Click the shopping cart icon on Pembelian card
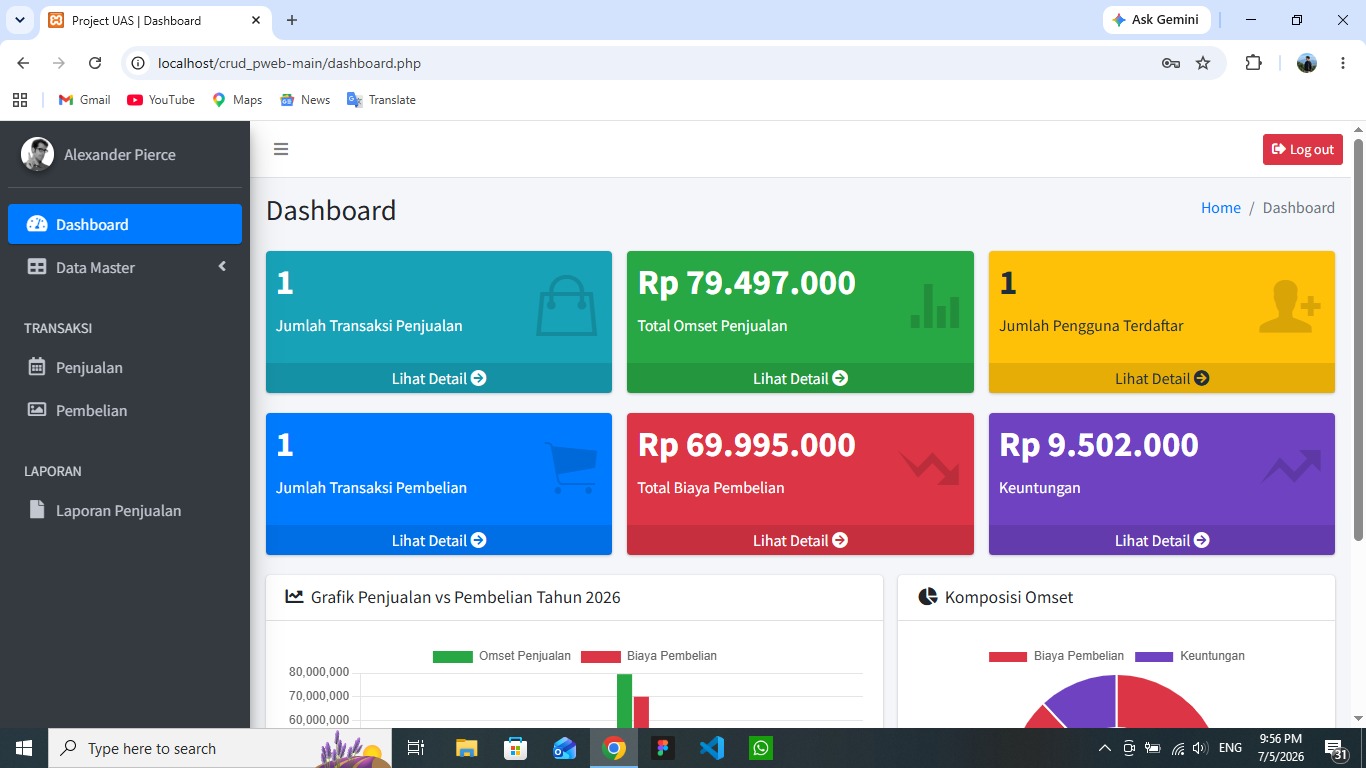The image size is (1366, 768). [x=571, y=468]
